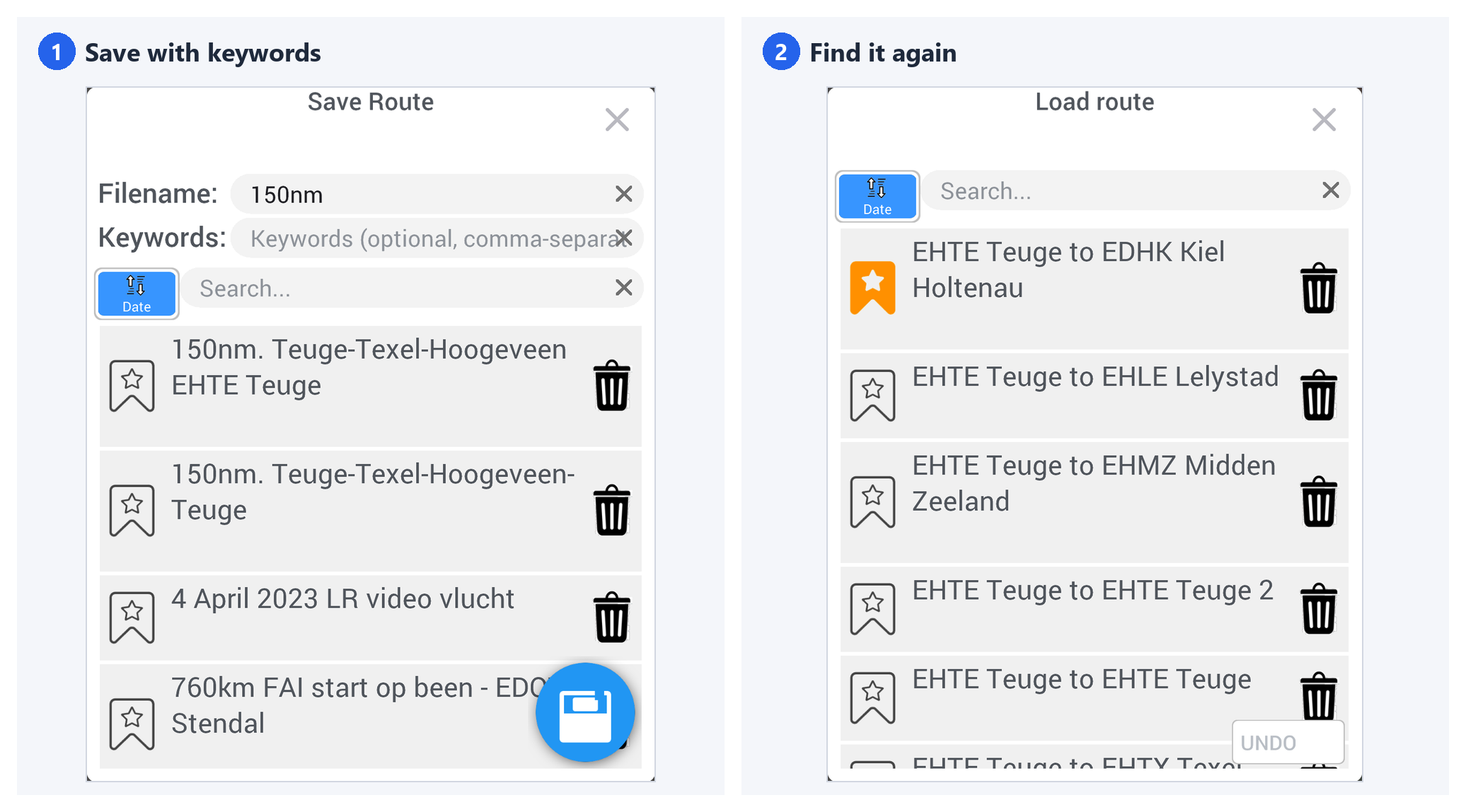The height and width of the screenshot is (812, 1466).
Task: Bookmark EHTE Teuge to EHMZ Midden Zeeland
Action: tap(872, 502)
